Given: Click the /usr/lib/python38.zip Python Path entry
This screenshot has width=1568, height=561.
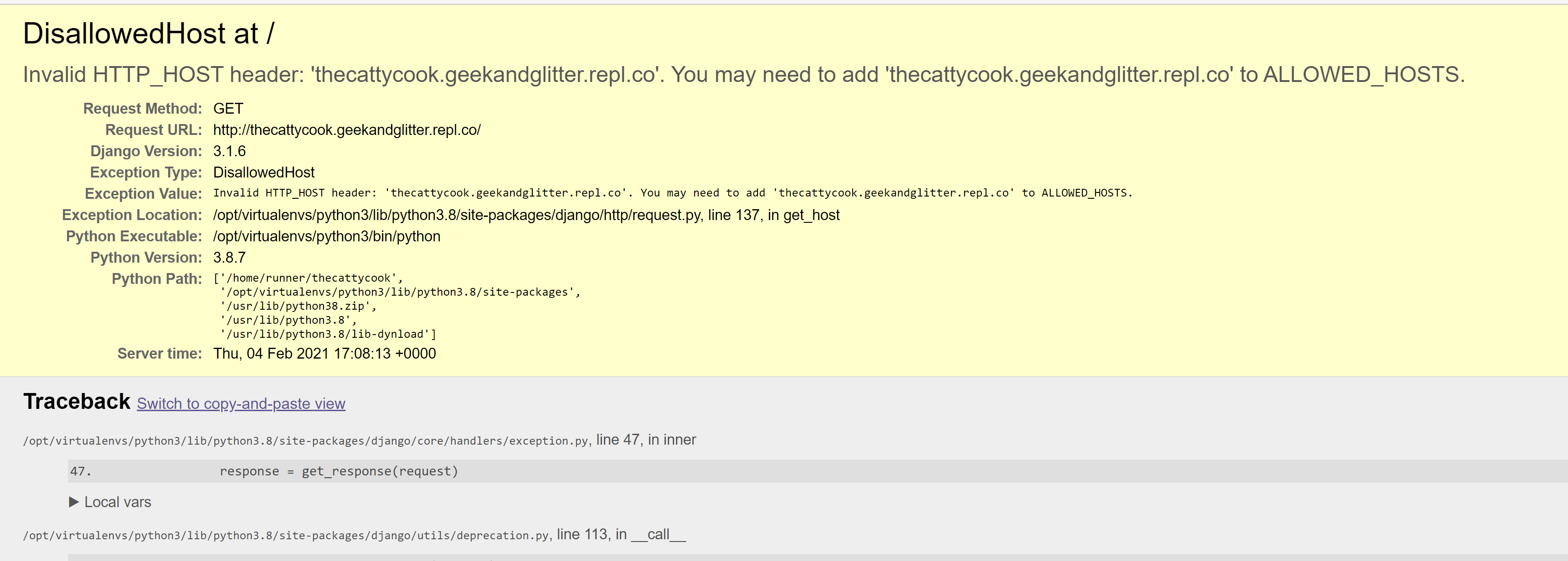Looking at the screenshot, I should 298,306.
